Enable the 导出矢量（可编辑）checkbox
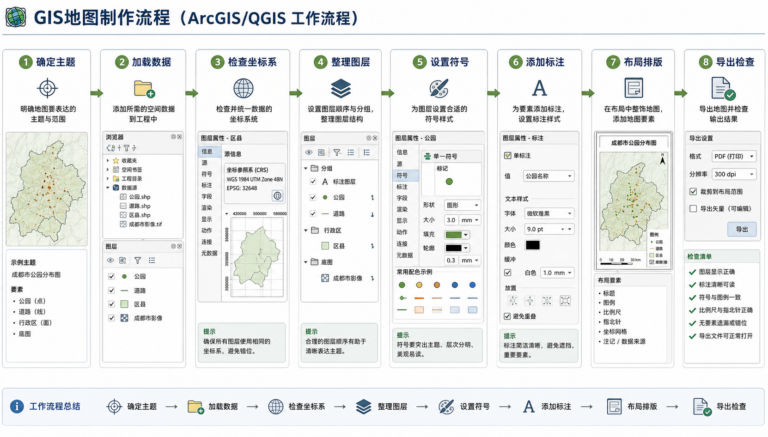This screenshot has height=437, width=768. [x=693, y=209]
